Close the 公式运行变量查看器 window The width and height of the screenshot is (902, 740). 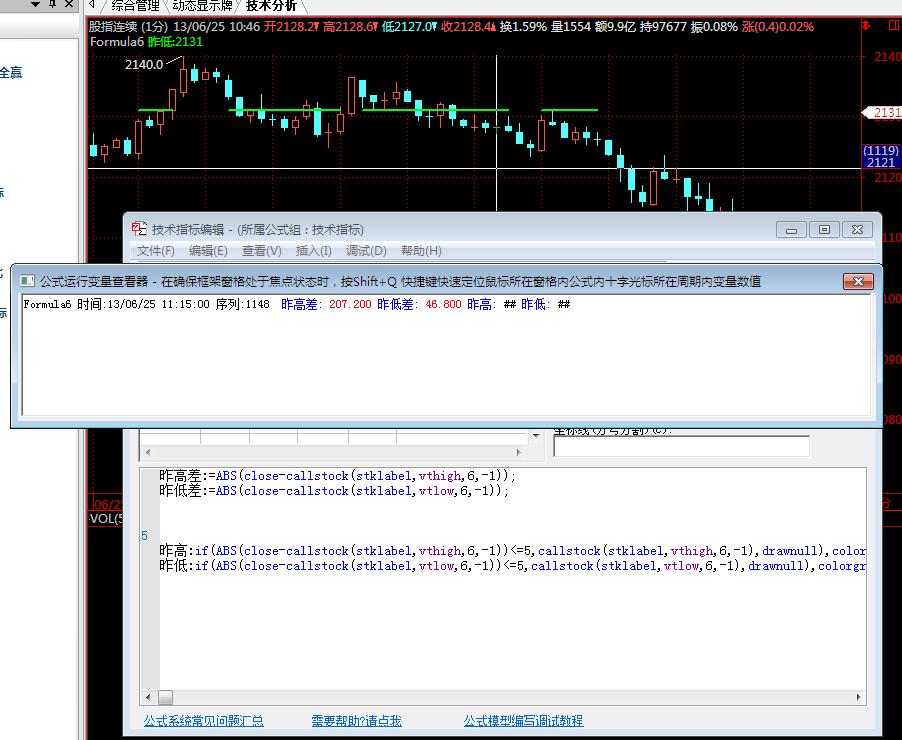point(858,282)
